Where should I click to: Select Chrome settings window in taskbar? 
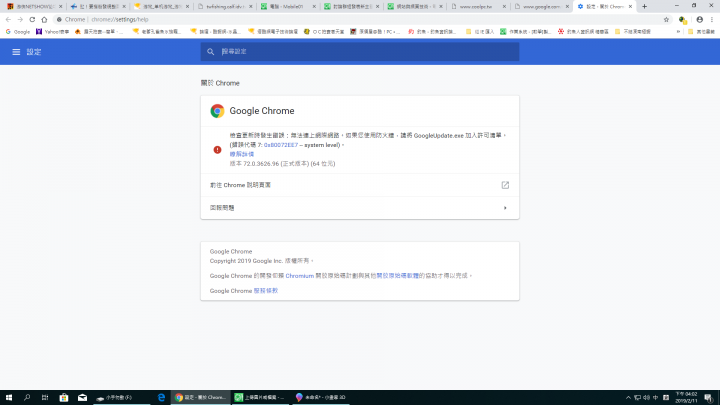(200, 397)
